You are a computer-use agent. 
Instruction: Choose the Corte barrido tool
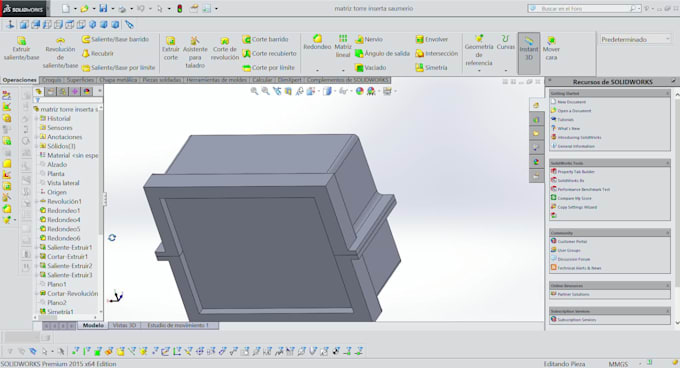265,39
